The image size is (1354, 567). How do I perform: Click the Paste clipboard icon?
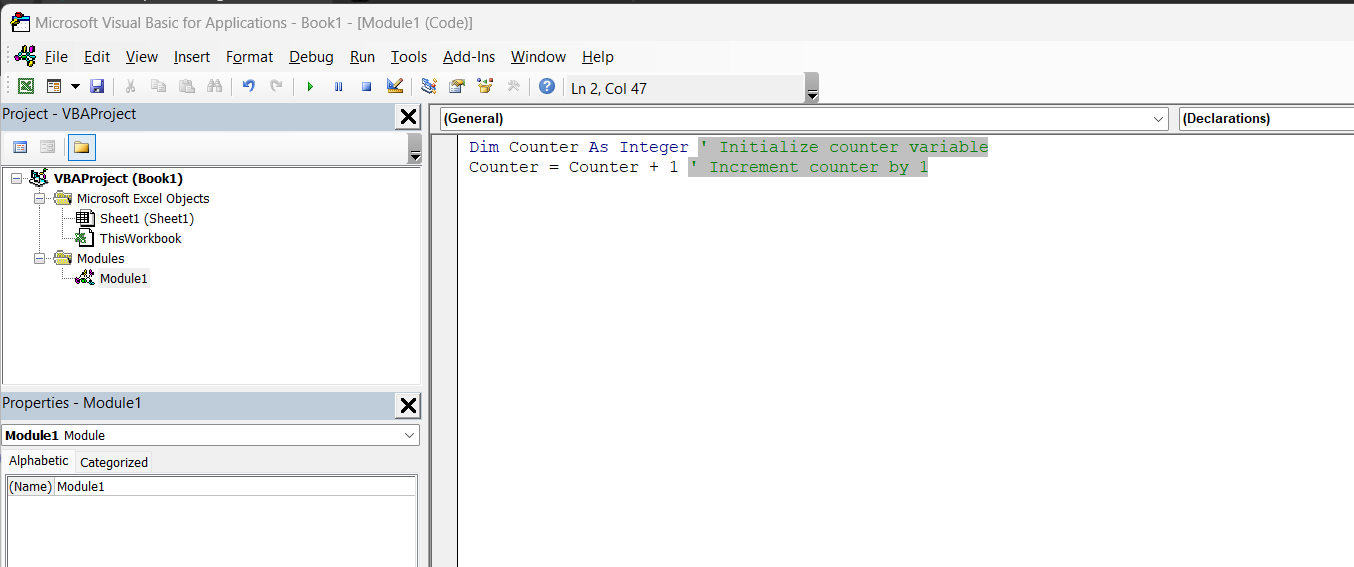click(x=186, y=87)
